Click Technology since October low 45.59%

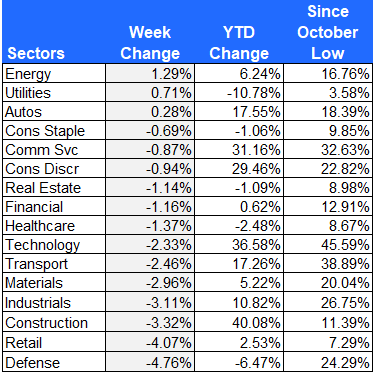pos(328,245)
